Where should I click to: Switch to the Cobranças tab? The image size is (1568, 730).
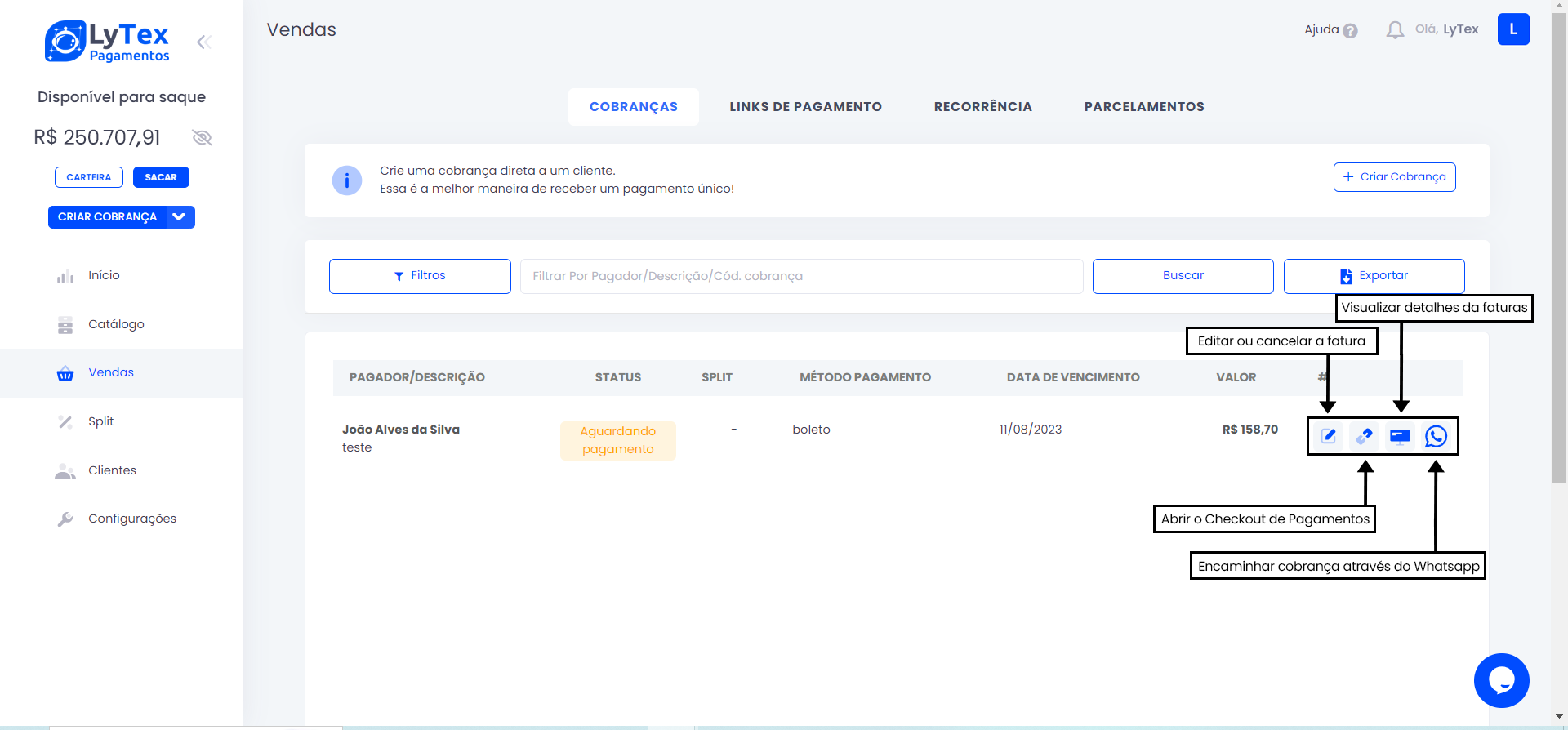pyautogui.click(x=634, y=107)
